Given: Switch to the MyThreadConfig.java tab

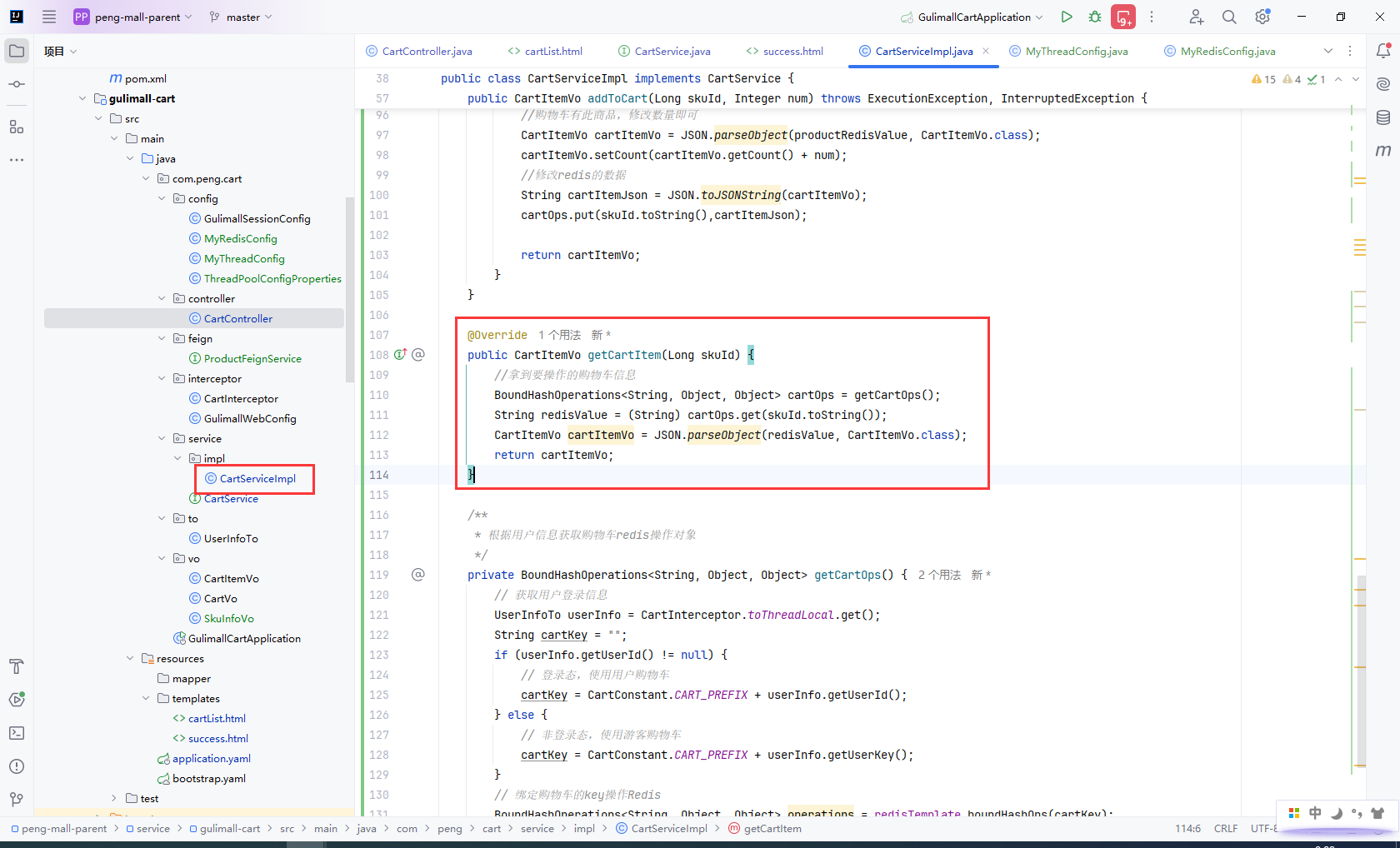Looking at the screenshot, I should point(1068,51).
